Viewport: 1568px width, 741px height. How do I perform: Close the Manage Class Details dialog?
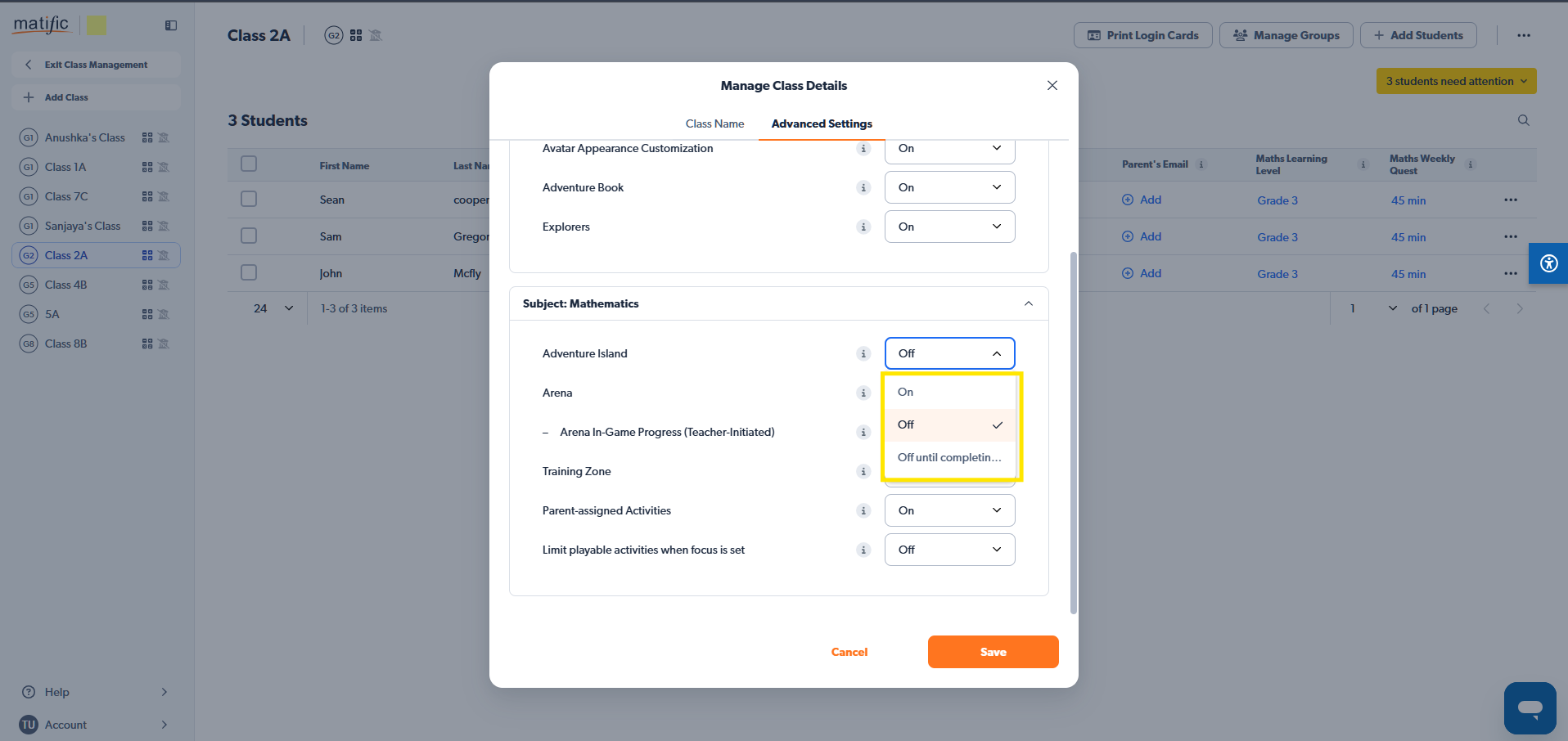[1052, 86]
